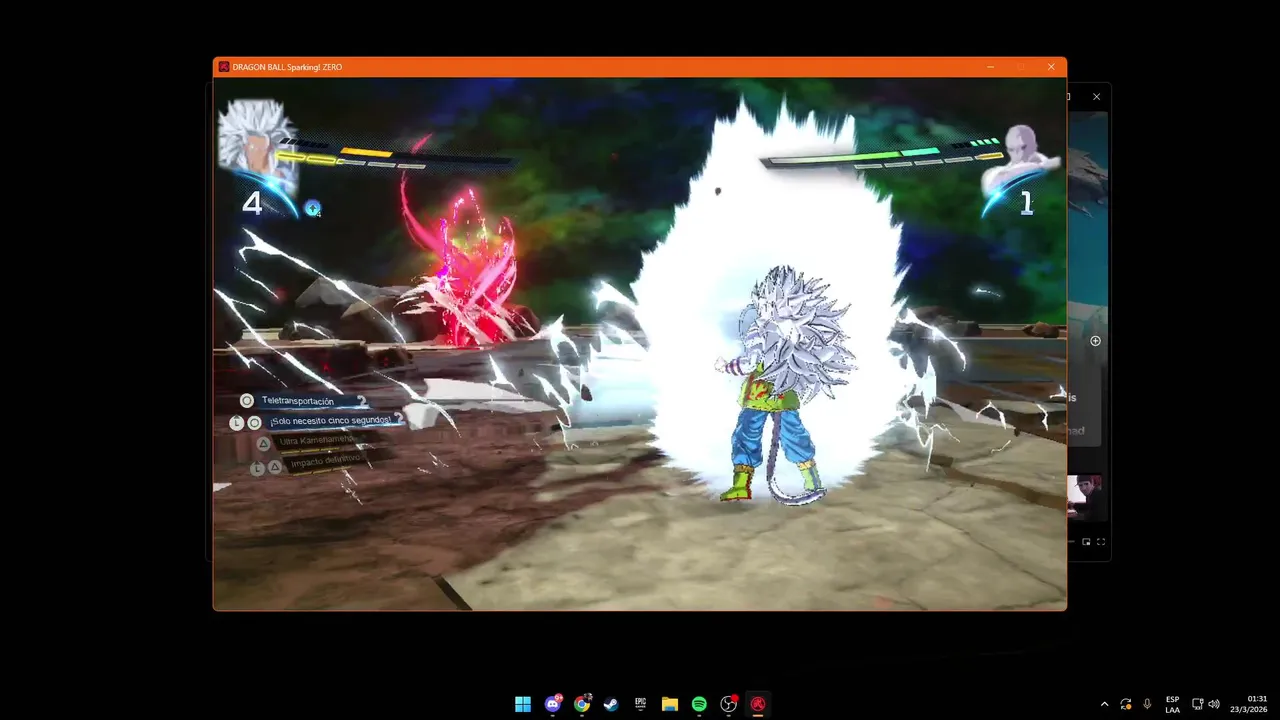
Task: Show hidden system tray icons
Action: tap(1104, 704)
